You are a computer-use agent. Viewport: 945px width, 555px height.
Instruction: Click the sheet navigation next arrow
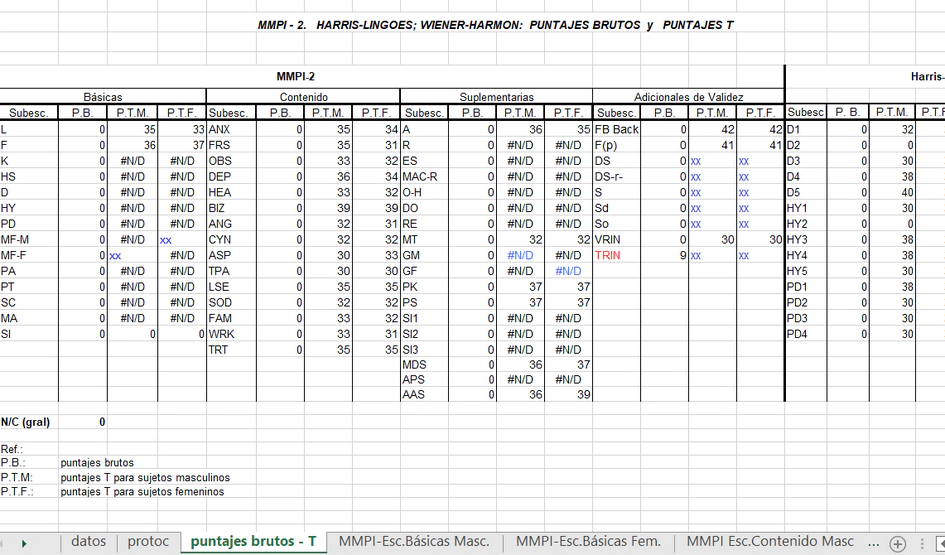24,543
